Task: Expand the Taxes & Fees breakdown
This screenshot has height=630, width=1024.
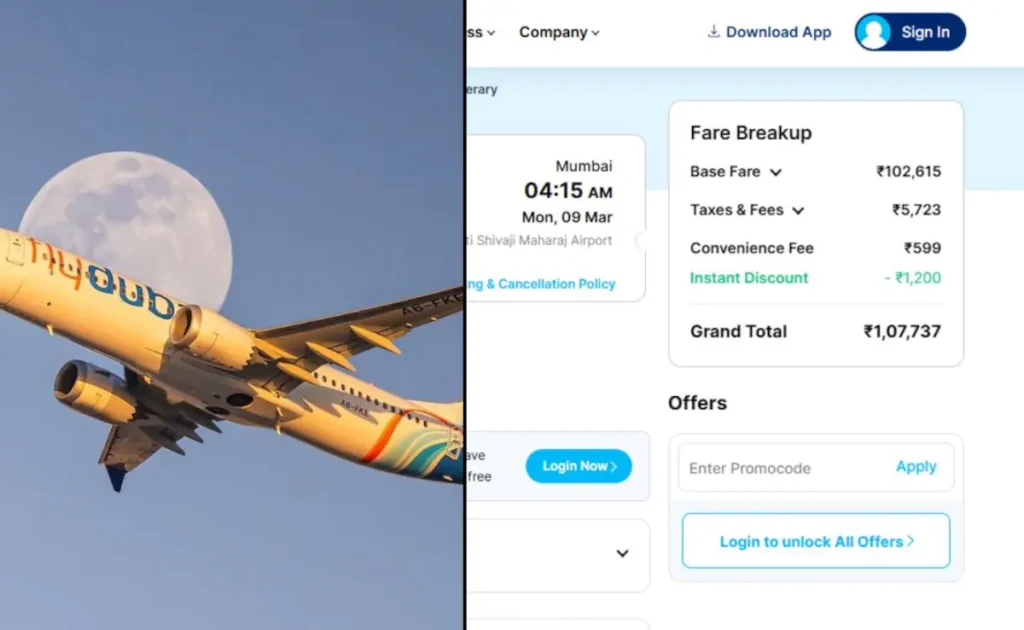Action: coord(800,210)
